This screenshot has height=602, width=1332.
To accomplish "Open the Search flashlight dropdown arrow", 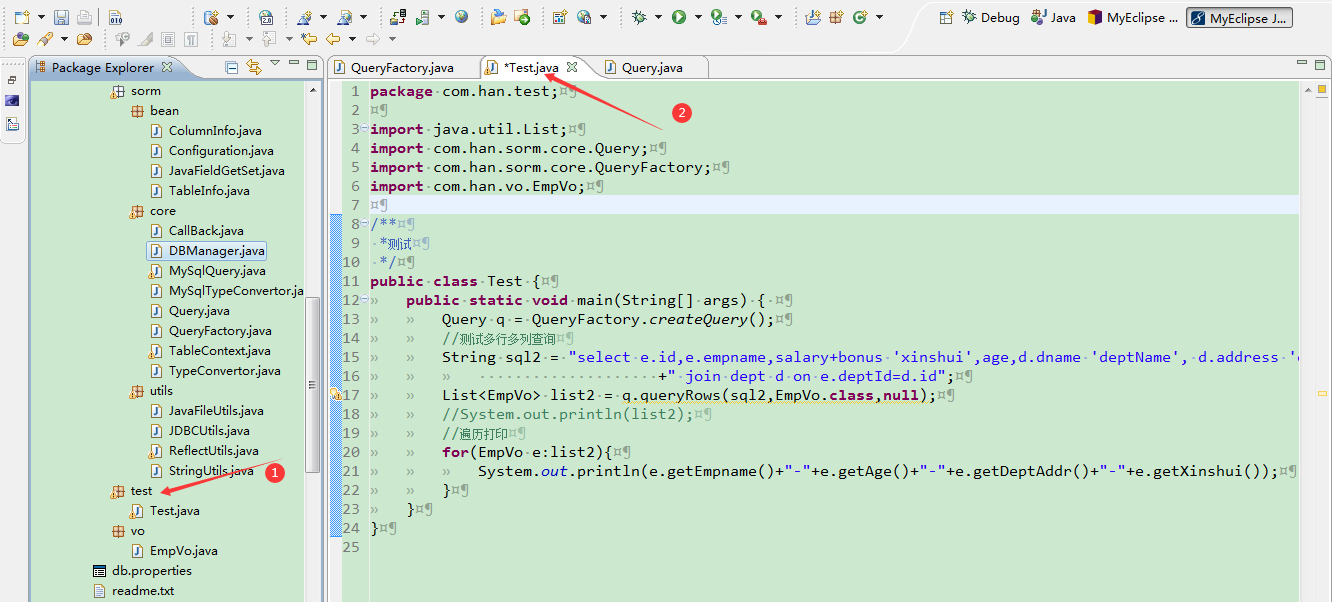I will (64, 39).
